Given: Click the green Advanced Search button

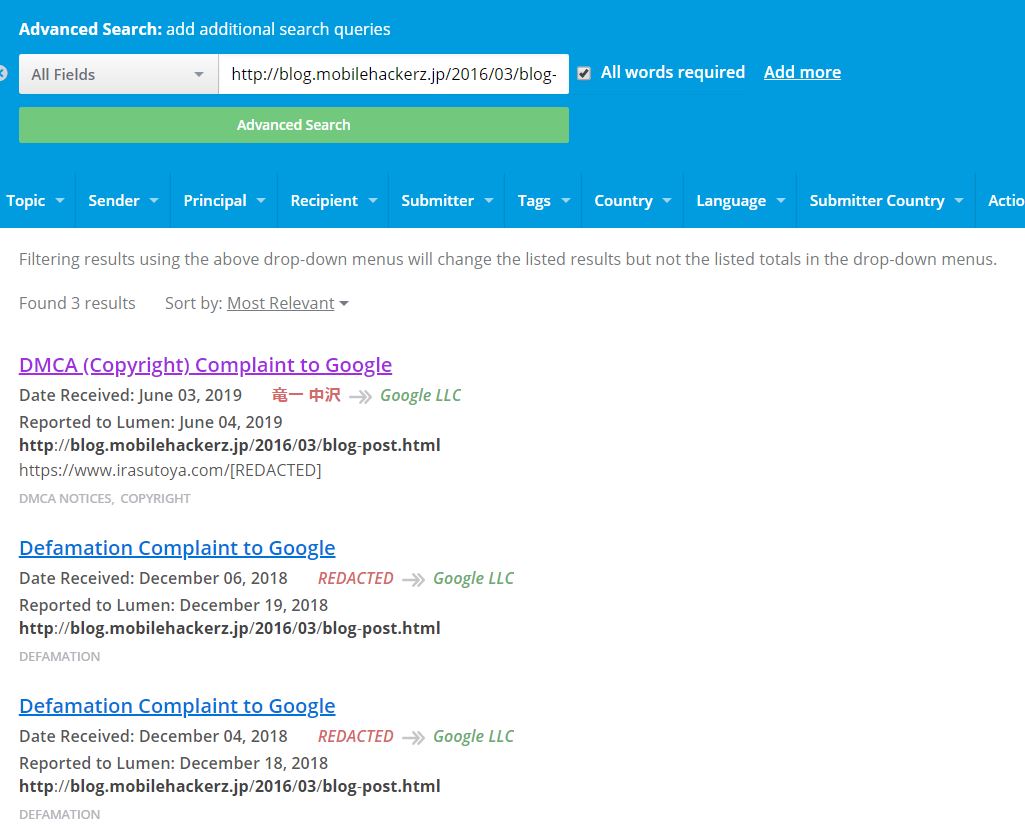Looking at the screenshot, I should coord(294,125).
